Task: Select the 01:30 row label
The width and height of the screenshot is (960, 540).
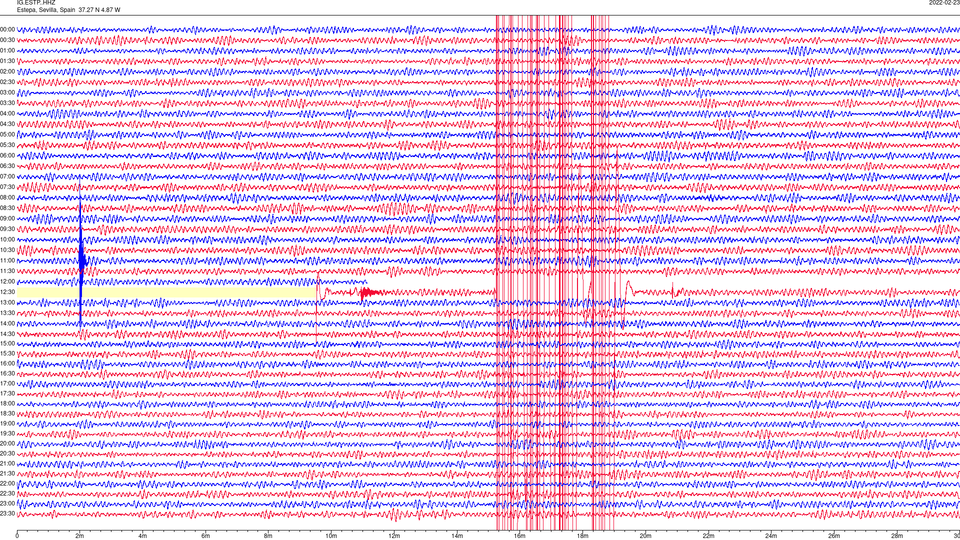Action: 7,61
